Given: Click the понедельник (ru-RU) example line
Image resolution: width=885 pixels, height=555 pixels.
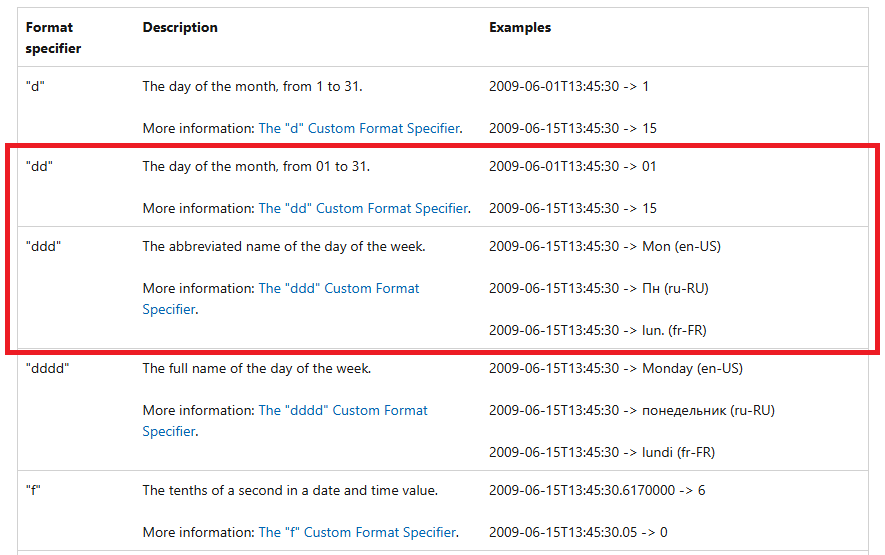Looking at the screenshot, I should (x=631, y=411).
